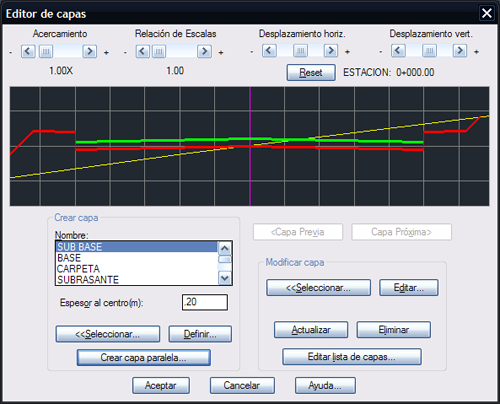Click Crear capa paralela button
The width and height of the screenshot is (500, 404).
[x=144, y=358]
